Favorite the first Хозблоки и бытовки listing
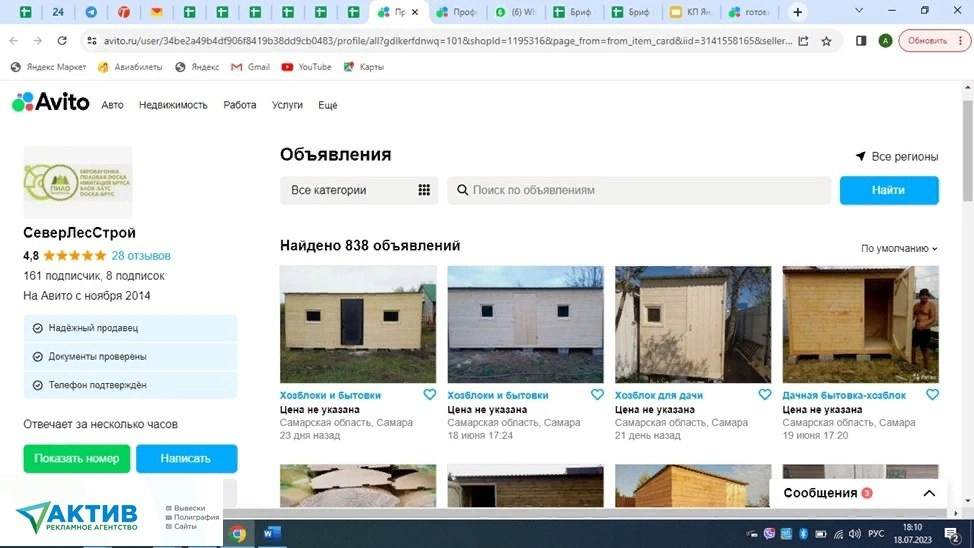 click(x=430, y=395)
